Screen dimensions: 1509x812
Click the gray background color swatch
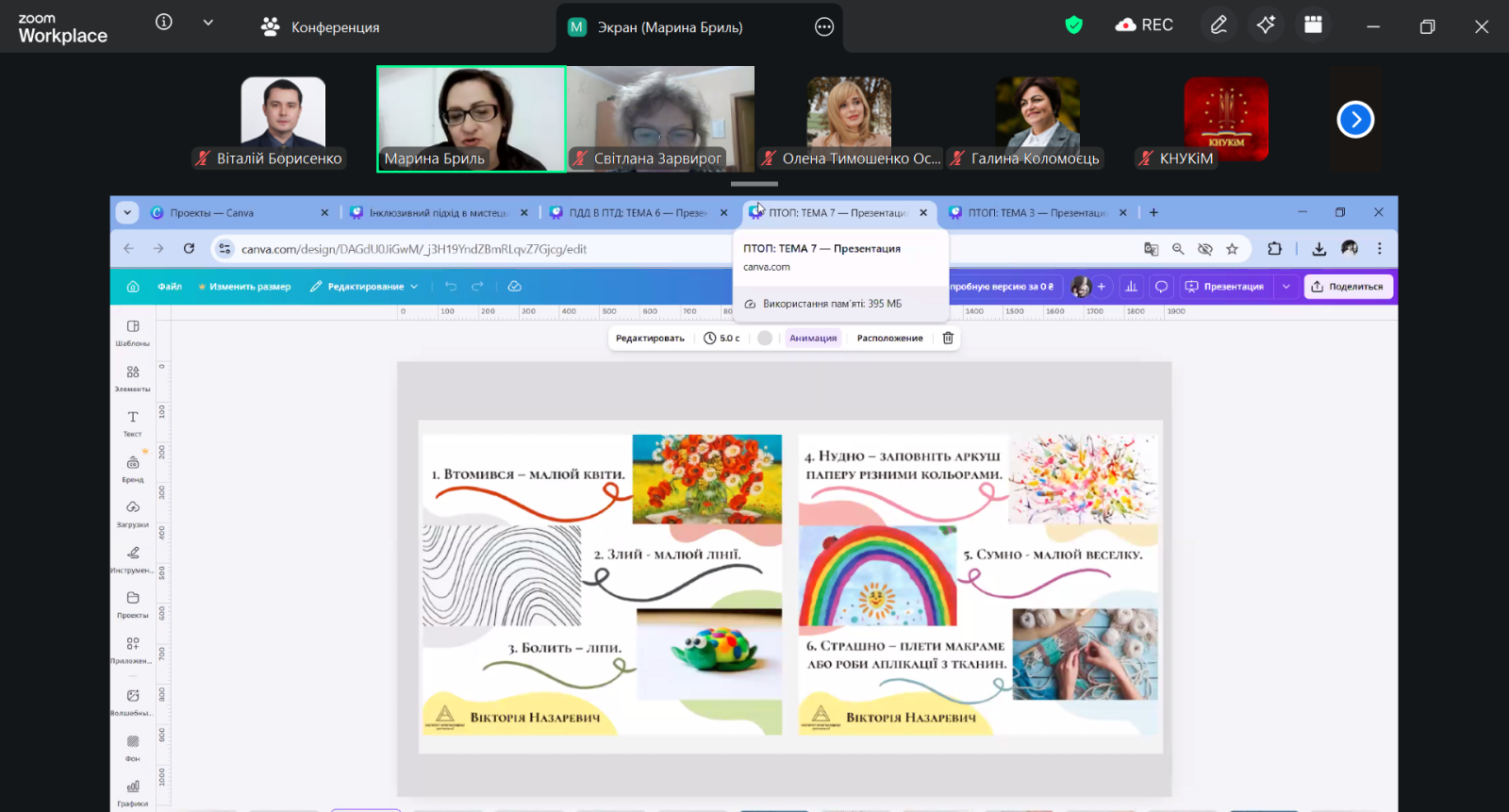[765, 338]
